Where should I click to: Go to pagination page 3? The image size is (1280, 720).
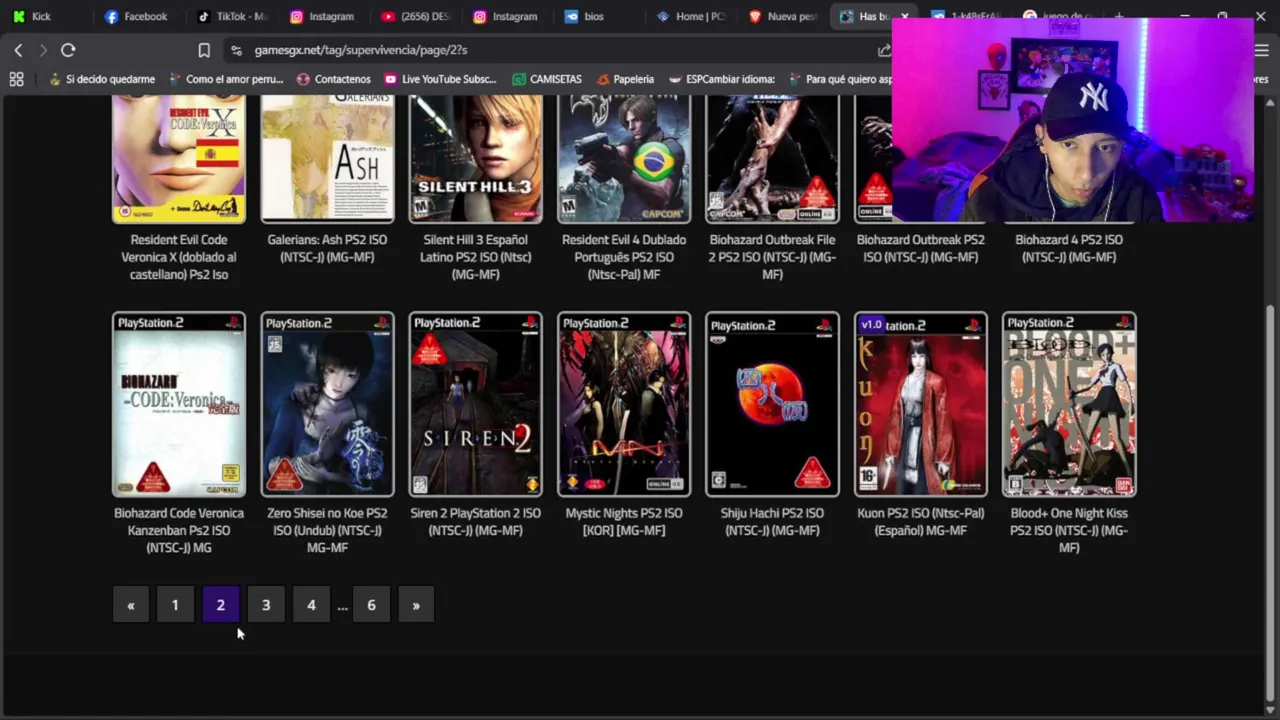(x=266, y=605)
